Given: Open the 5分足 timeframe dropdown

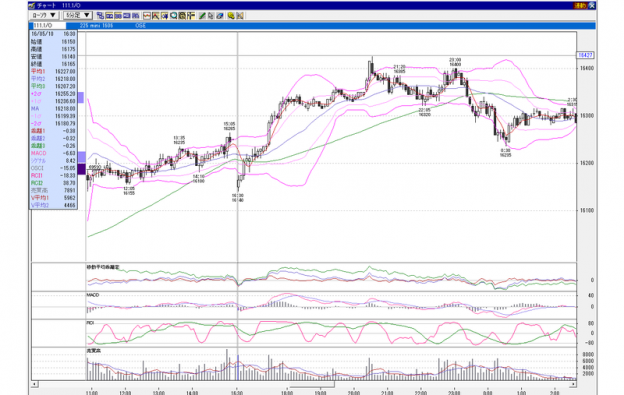Looking at the screenshot, I should (x=78, y=16).
